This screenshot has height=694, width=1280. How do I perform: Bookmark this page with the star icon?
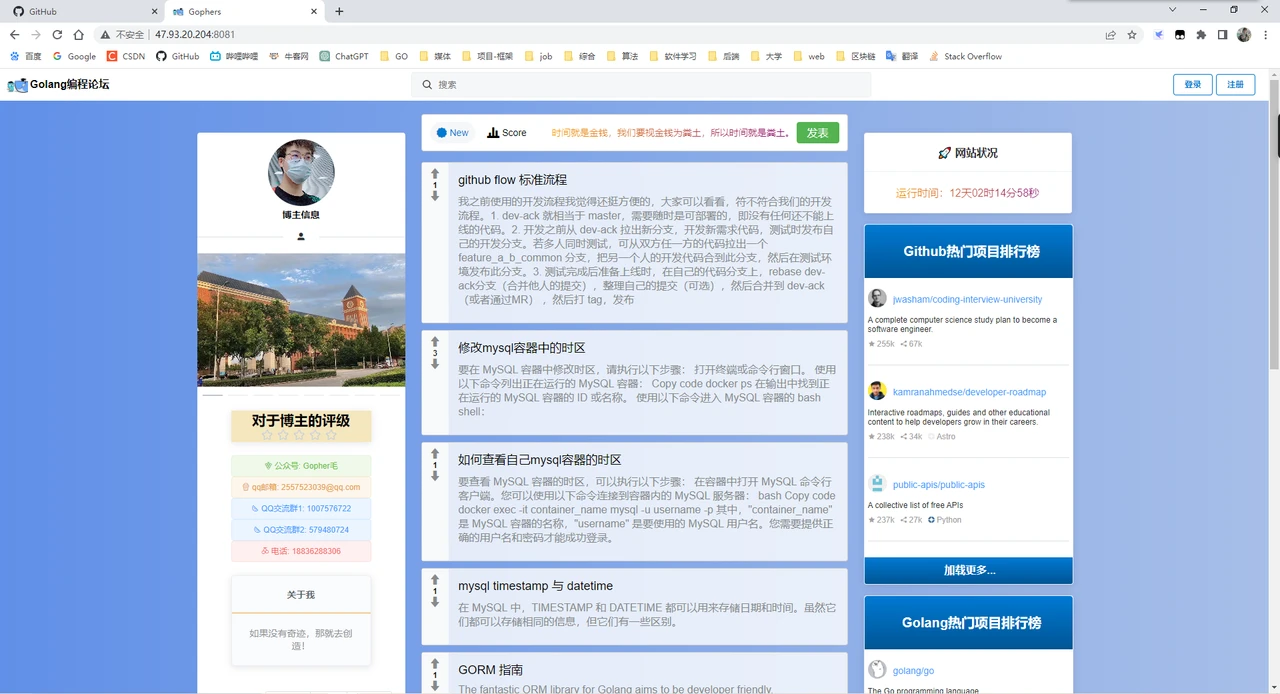(1132, 34)
